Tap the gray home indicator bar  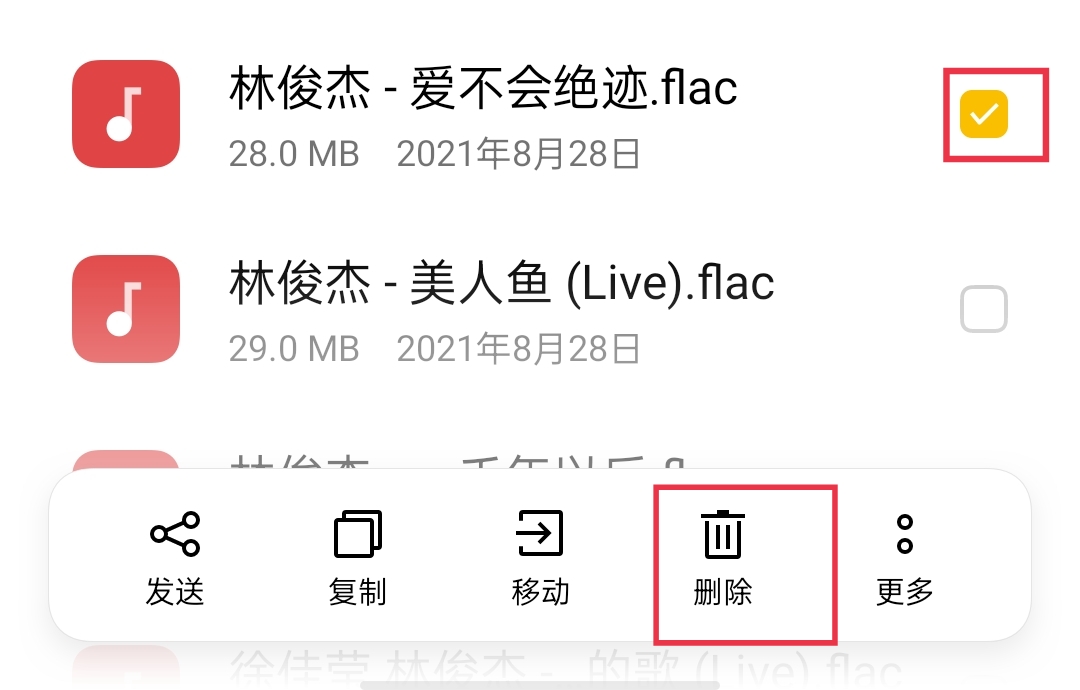point(540,685)
